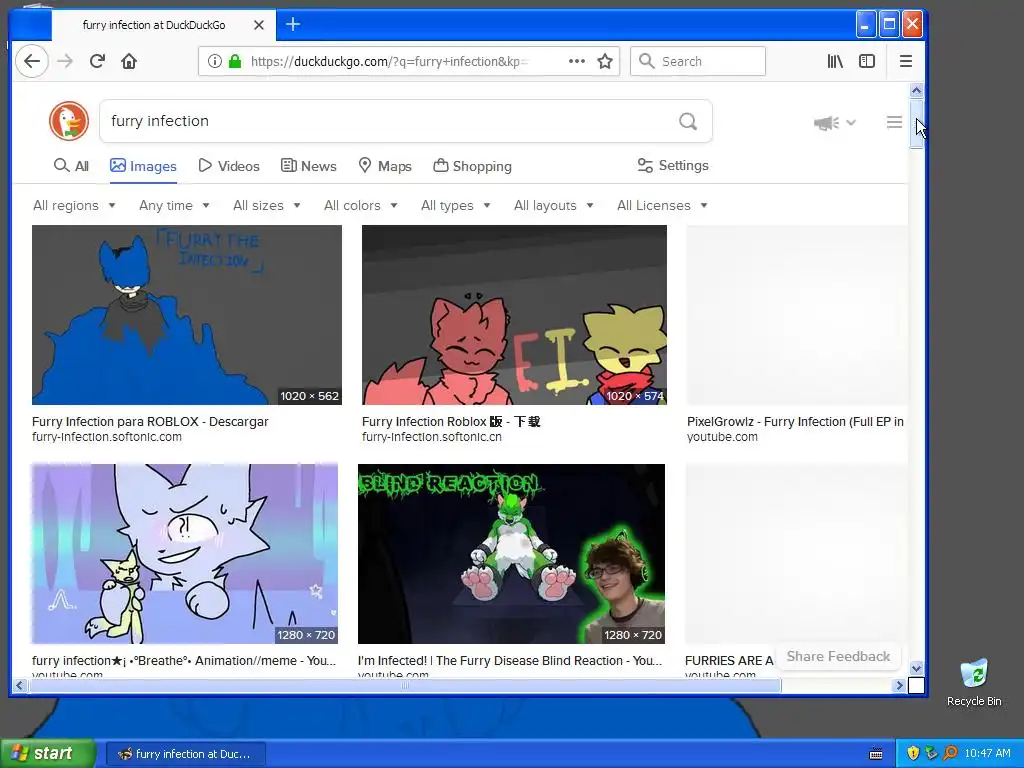This screenshot has height=768, width=1024.
Task: Click the horizontal scrollbar left arrow
Action: point(20,685)
